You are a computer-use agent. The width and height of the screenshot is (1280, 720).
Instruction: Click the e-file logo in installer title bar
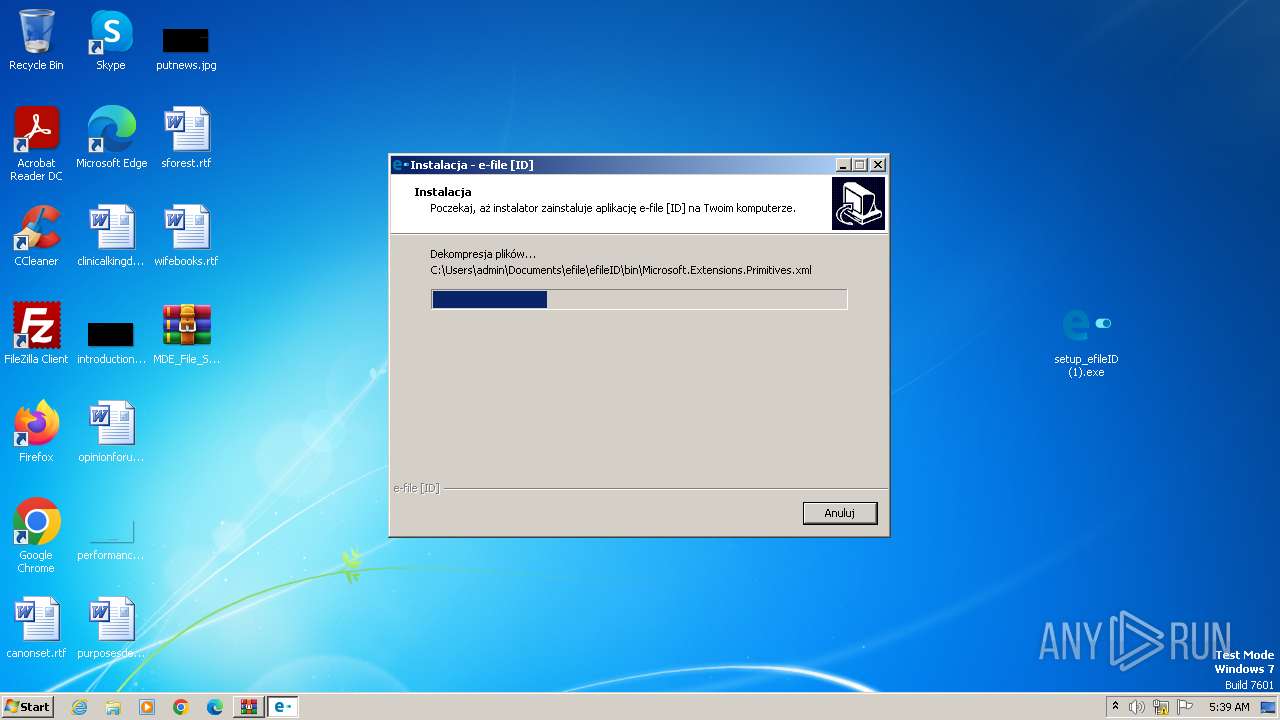400,165
